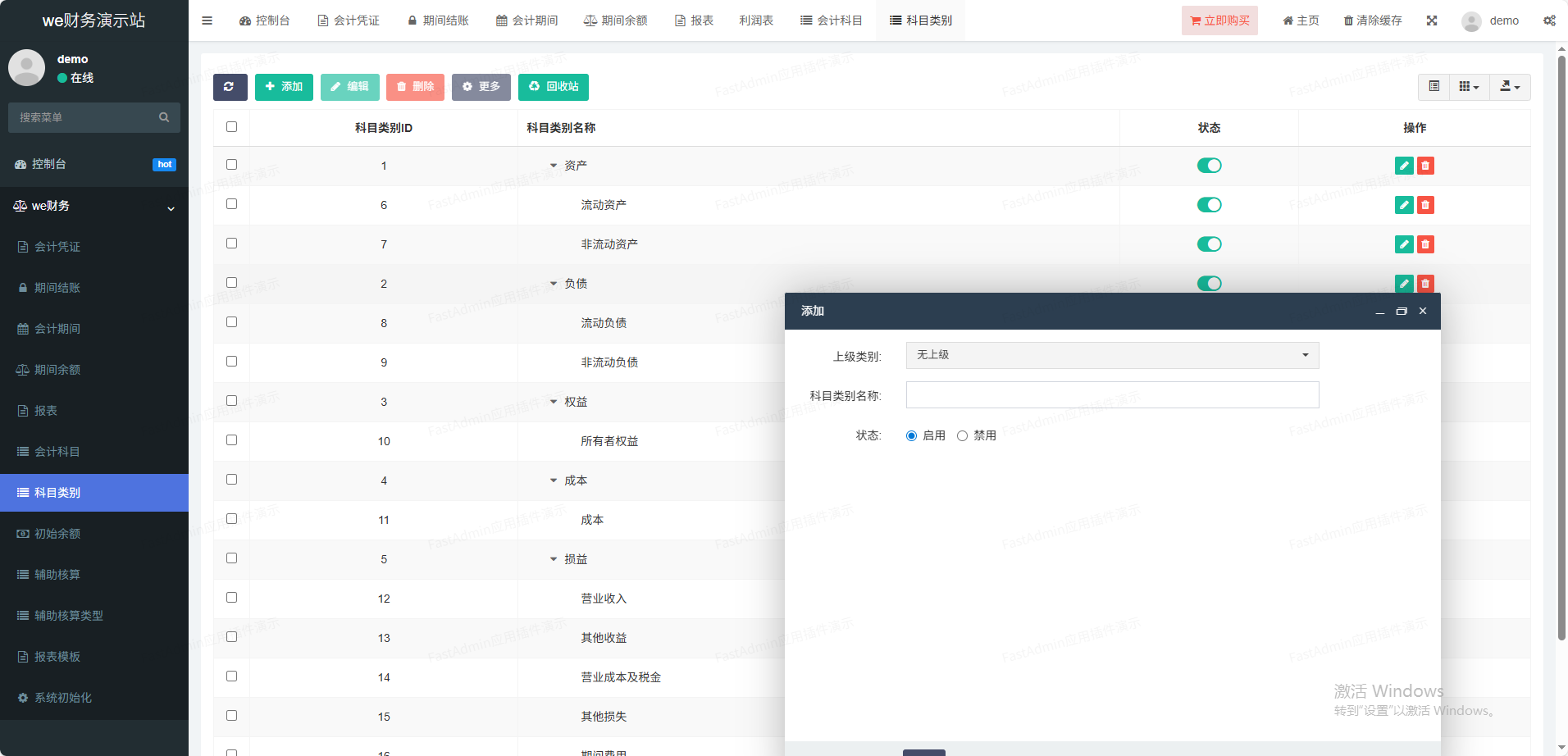
Task: Collapse the 权益 tree row
Action: pyautogui.click(x=554, y=402)
